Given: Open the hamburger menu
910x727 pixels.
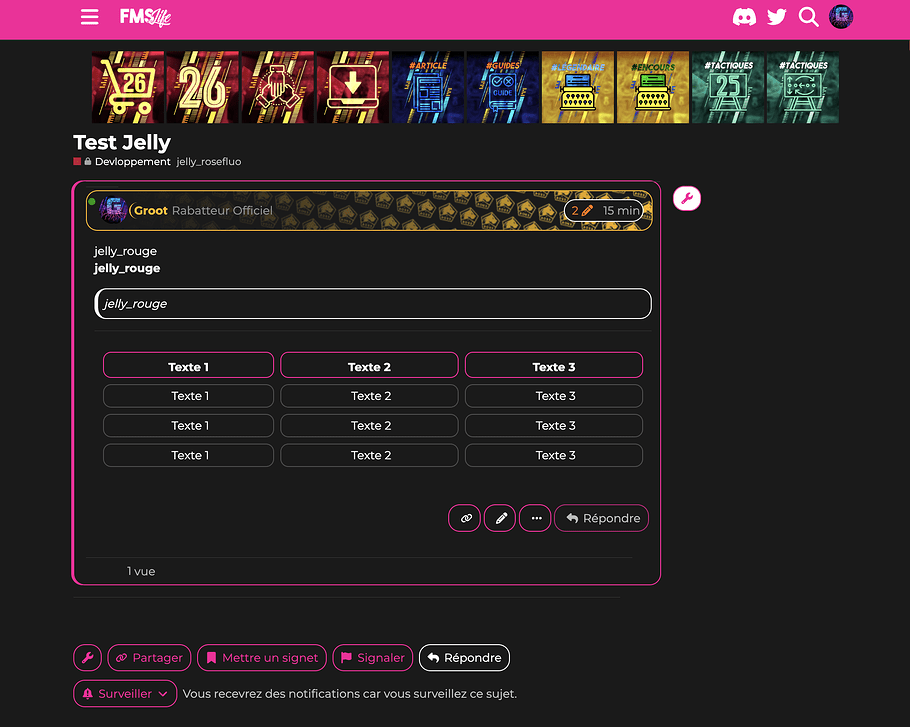Looking at the screenshot, I should click(90, 17).
